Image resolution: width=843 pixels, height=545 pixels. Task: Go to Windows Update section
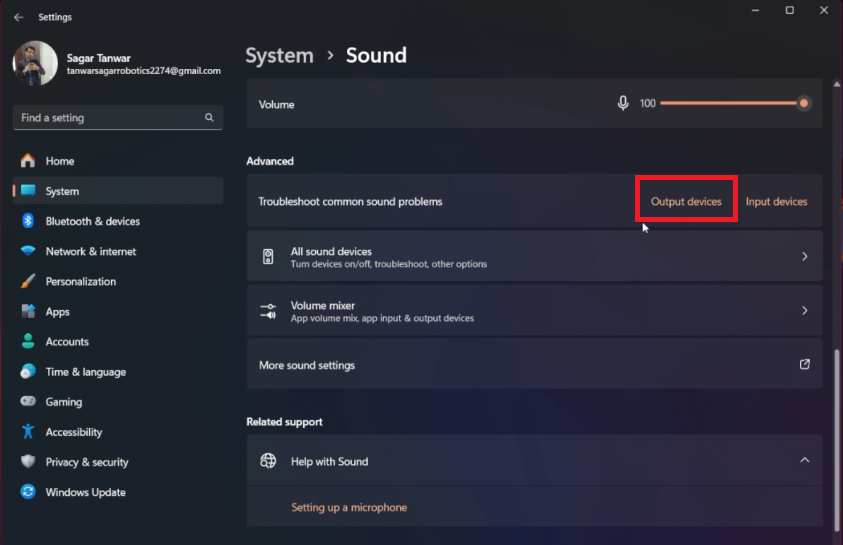pos(85,492)
